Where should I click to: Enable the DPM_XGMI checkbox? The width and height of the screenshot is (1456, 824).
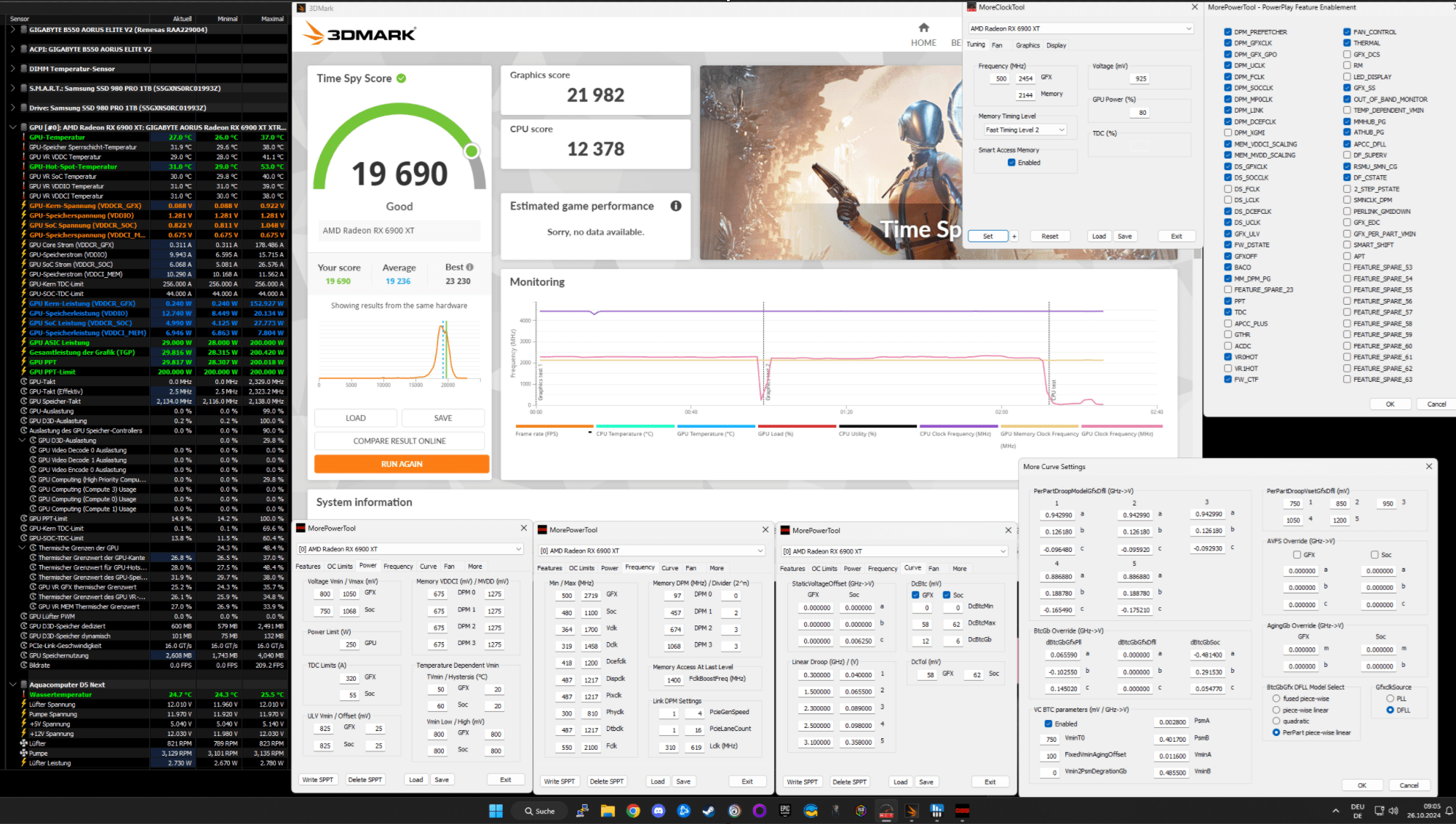[1228, 132]
